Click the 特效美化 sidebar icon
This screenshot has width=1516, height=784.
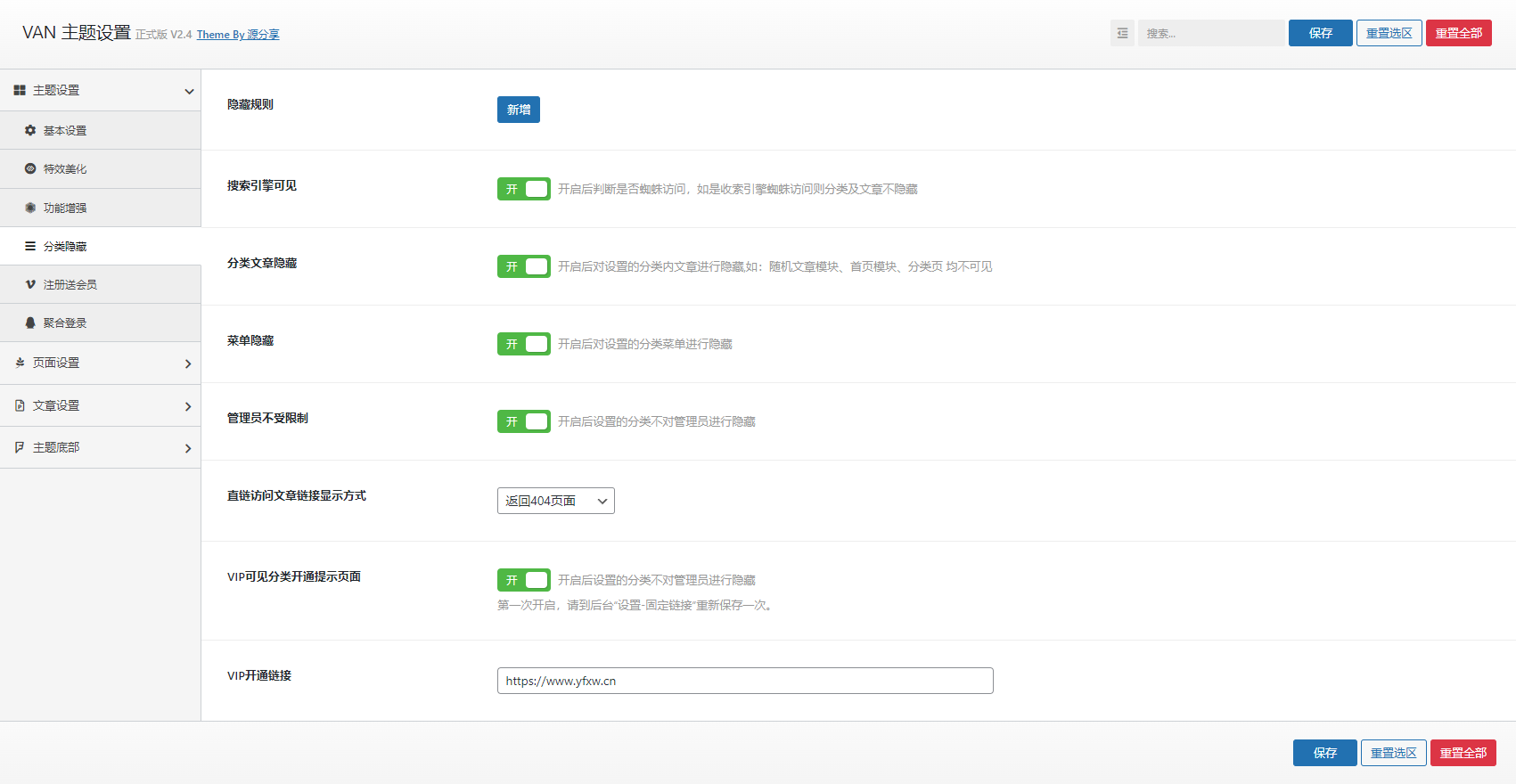(x=30, y=168)
